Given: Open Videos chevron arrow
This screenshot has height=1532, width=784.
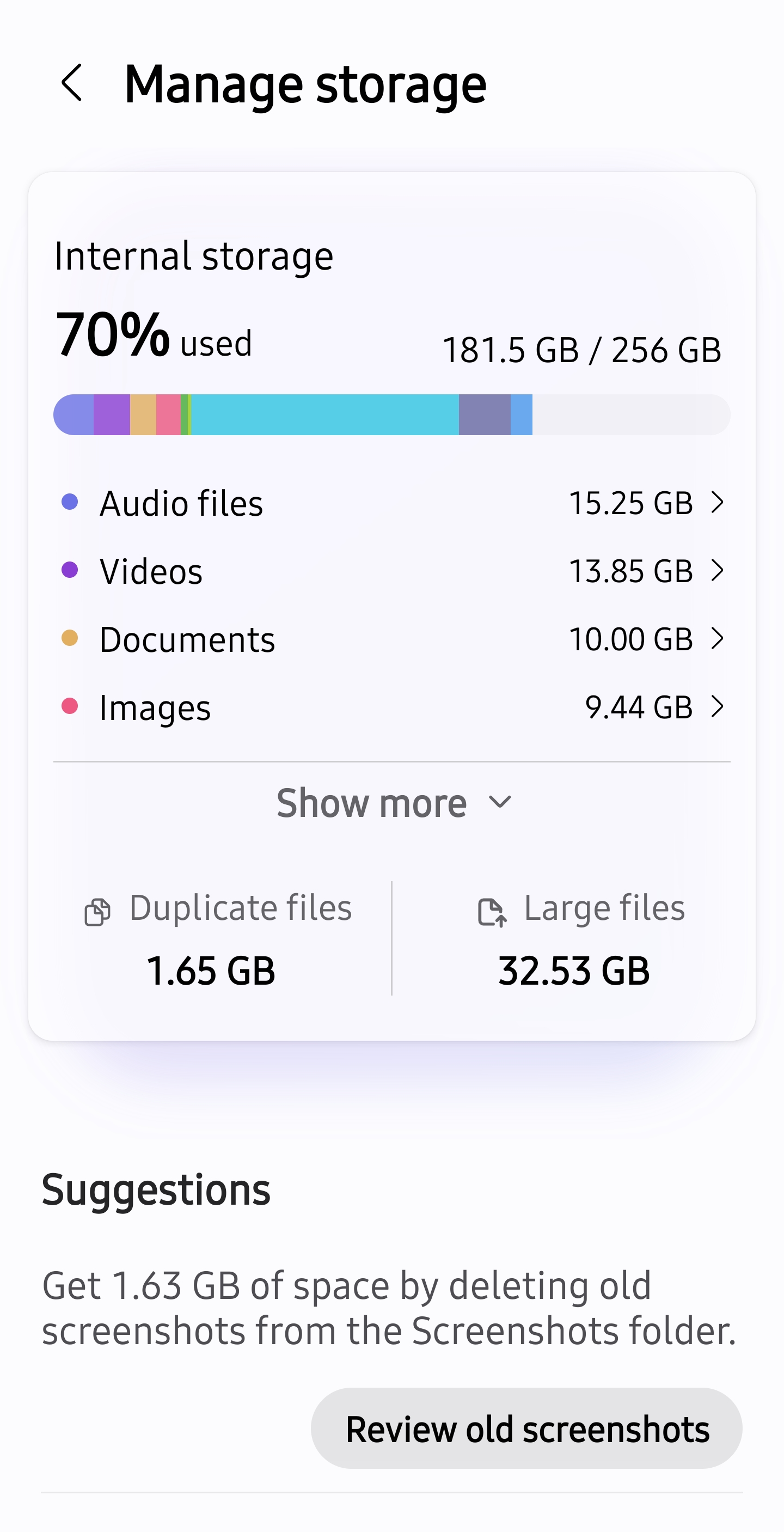Looking at the screenshot, I should click(x=718, y=570).
